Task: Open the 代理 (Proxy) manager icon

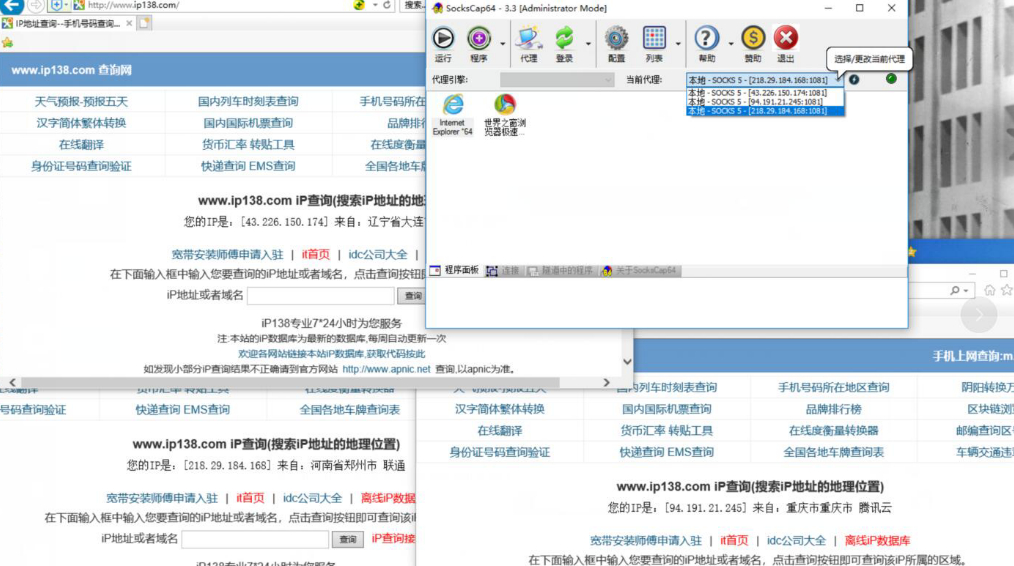Action: coord(528,38)
